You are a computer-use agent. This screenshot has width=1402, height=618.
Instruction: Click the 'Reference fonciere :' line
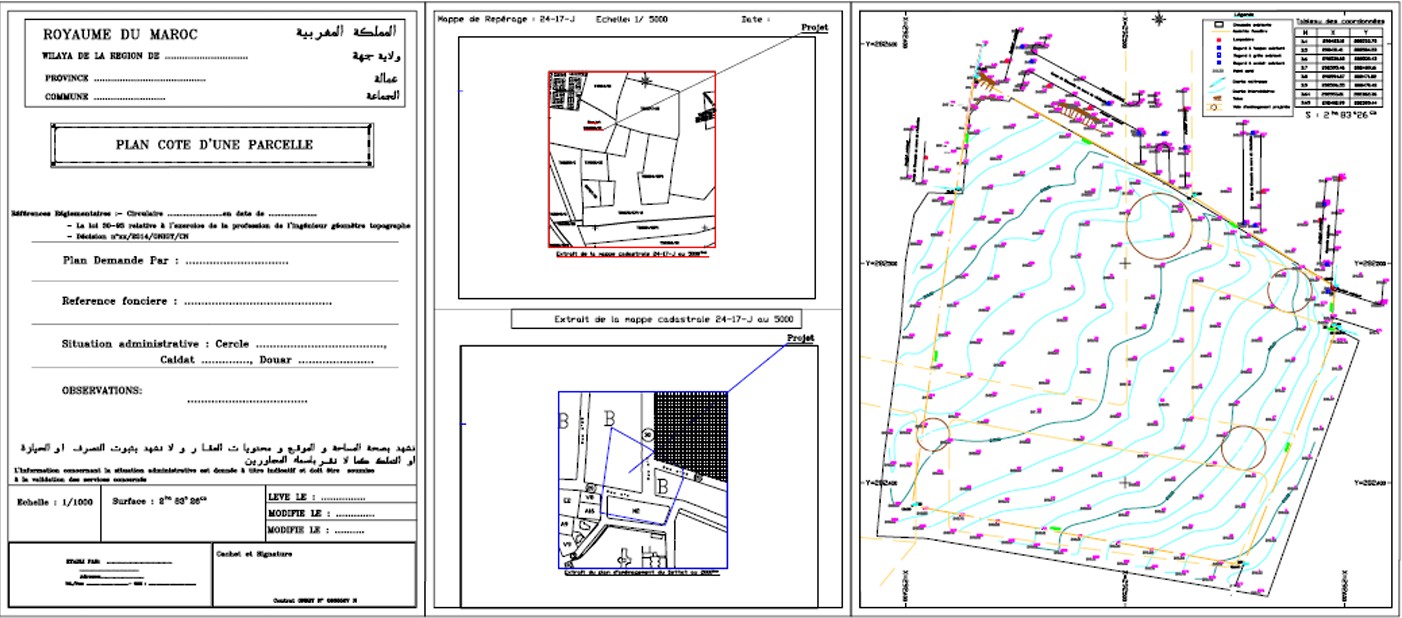click(x=197, y=301)
